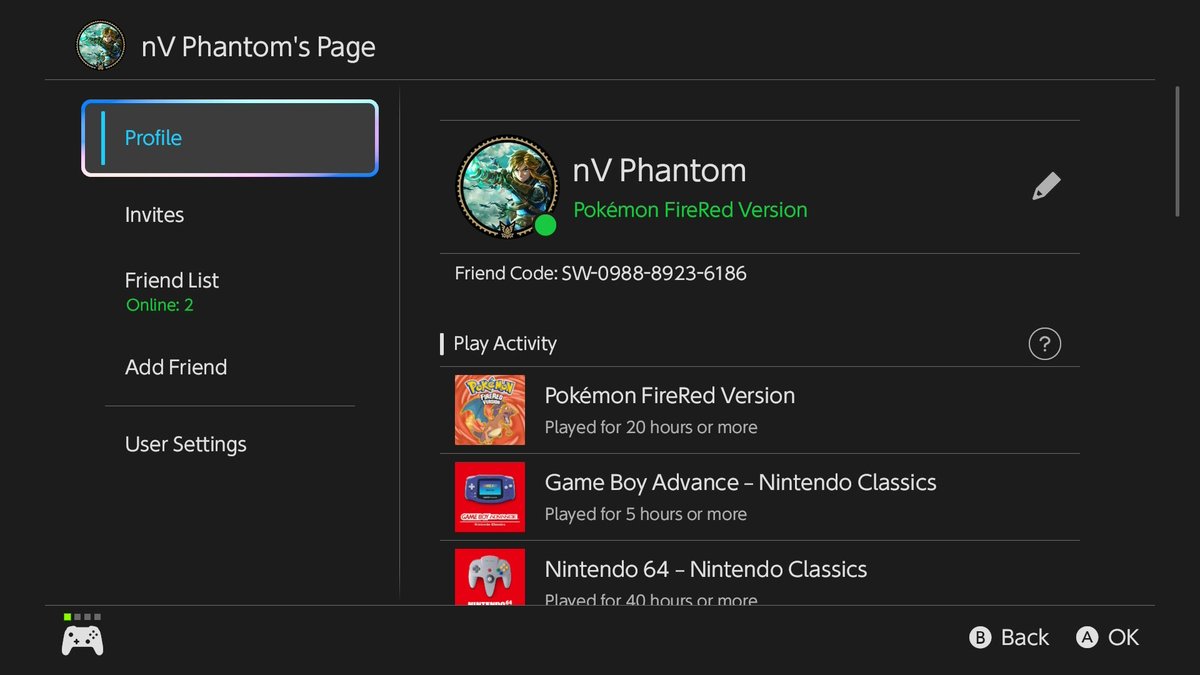Click the green Pokémon FireRed Version status text
This screenshot has height=675, width=1200.
coord(690,210)
